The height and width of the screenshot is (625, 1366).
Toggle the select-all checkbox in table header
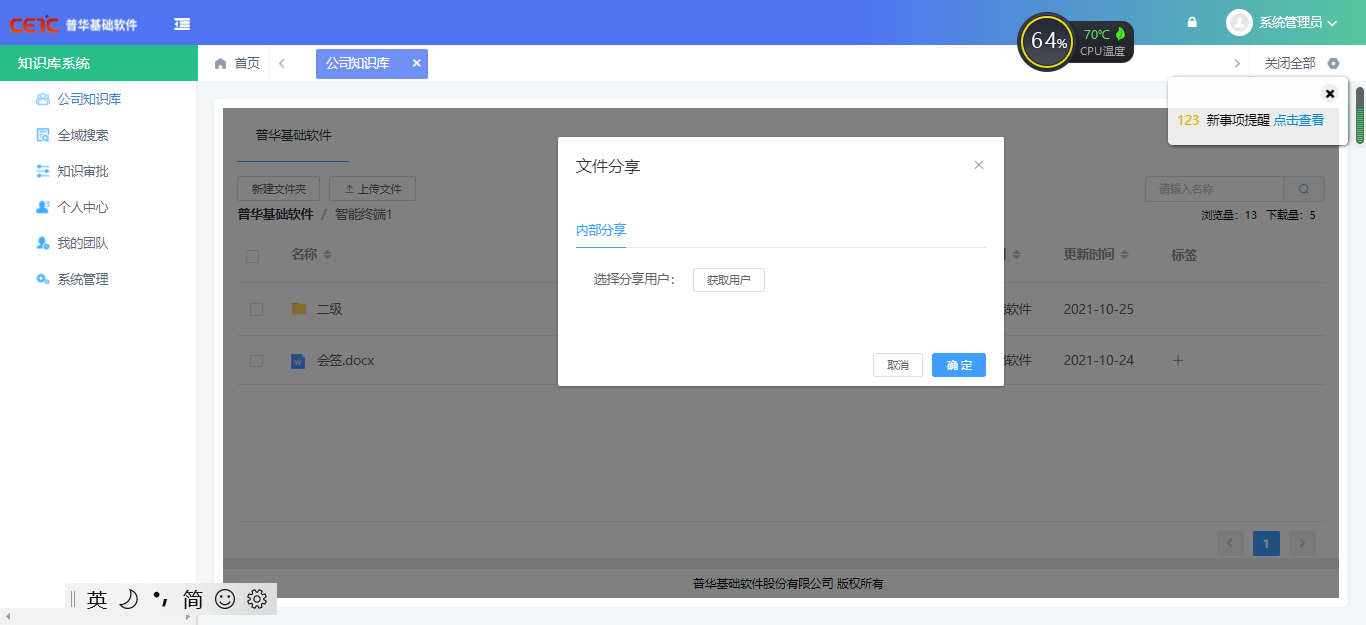click(x=253, y=256)
